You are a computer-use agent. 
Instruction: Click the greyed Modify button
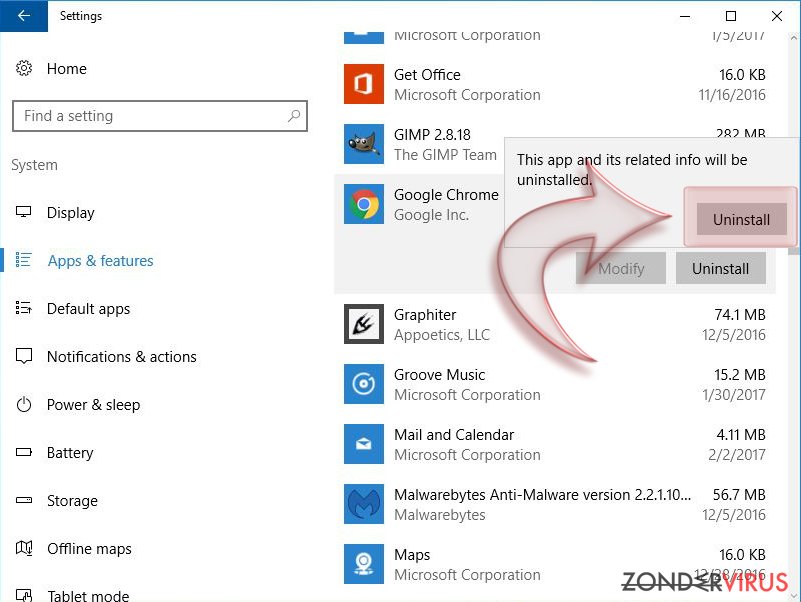[x=621, y=268]
